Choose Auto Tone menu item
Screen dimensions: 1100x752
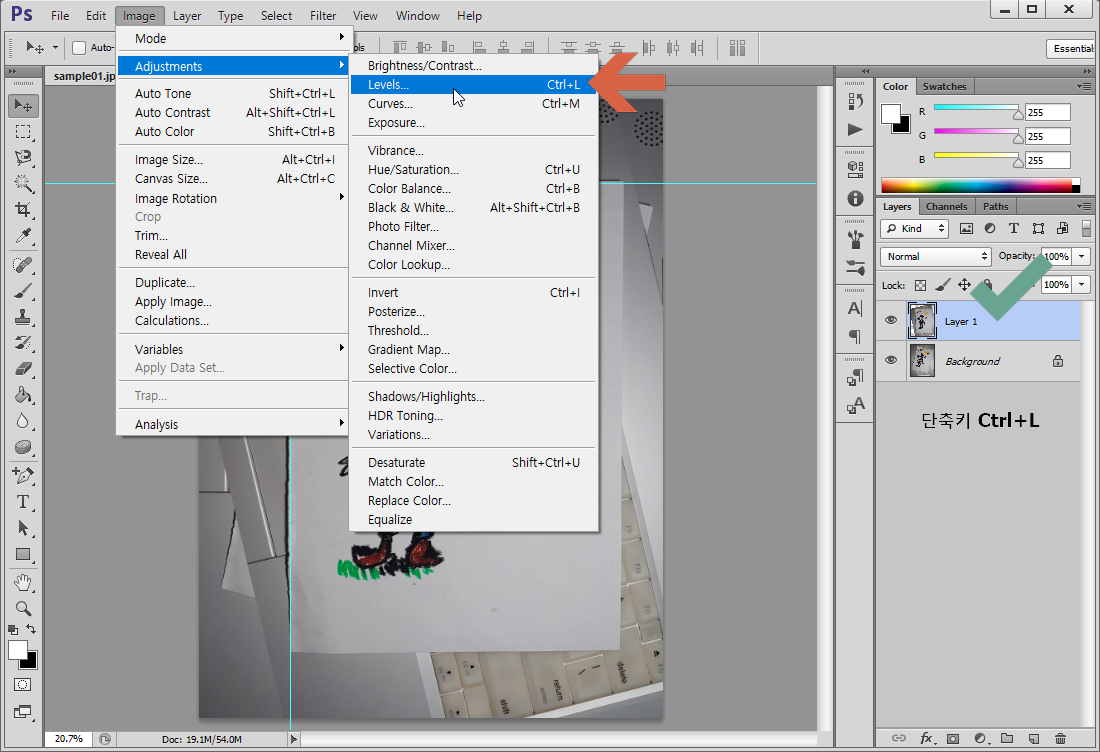[x=233, y=93]
